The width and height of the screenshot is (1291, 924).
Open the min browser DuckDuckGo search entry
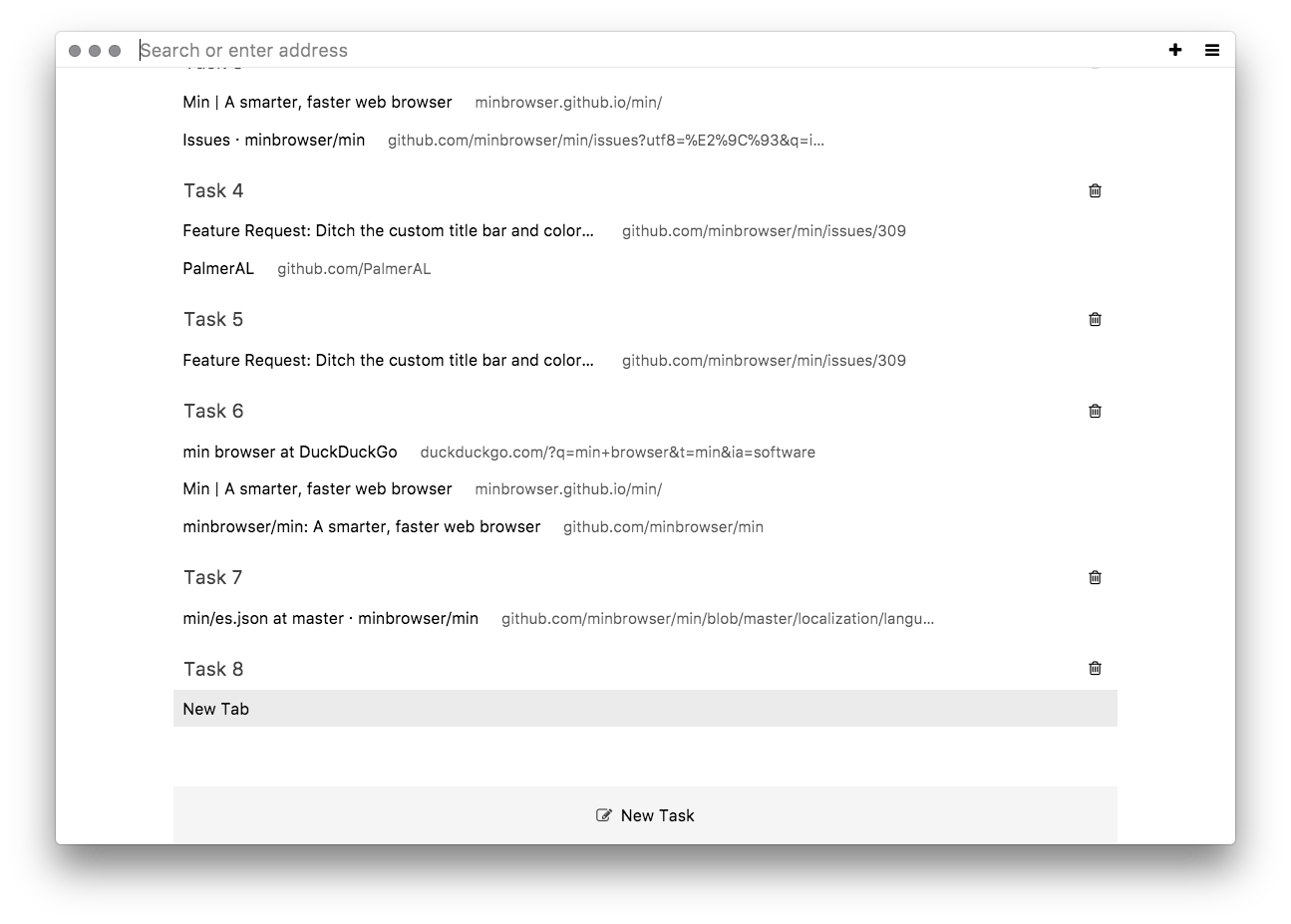click(x=289, y=452)
